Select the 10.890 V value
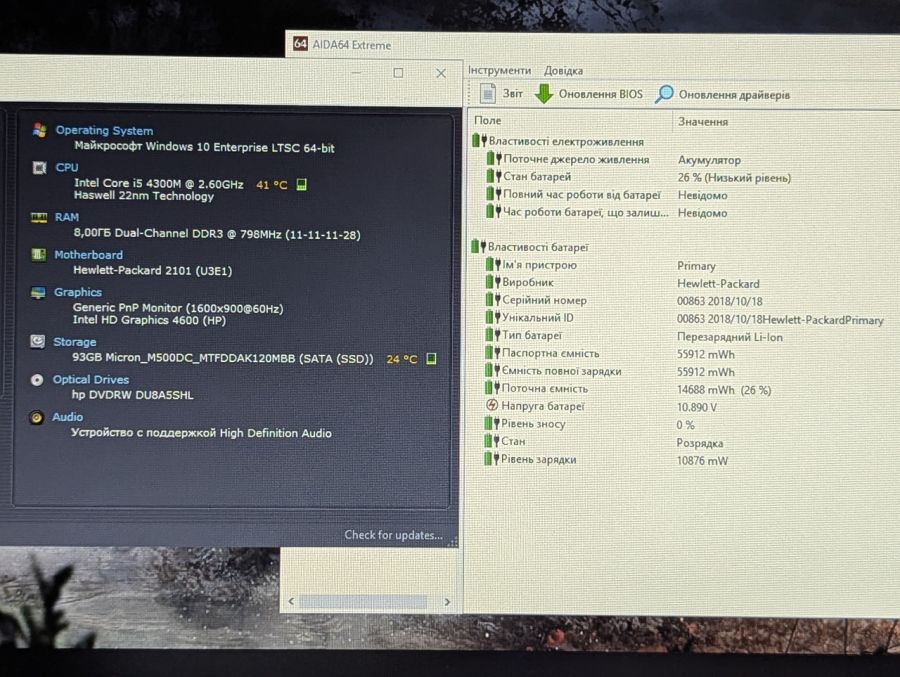The image size is (900, 677). [x=697, y=408]
